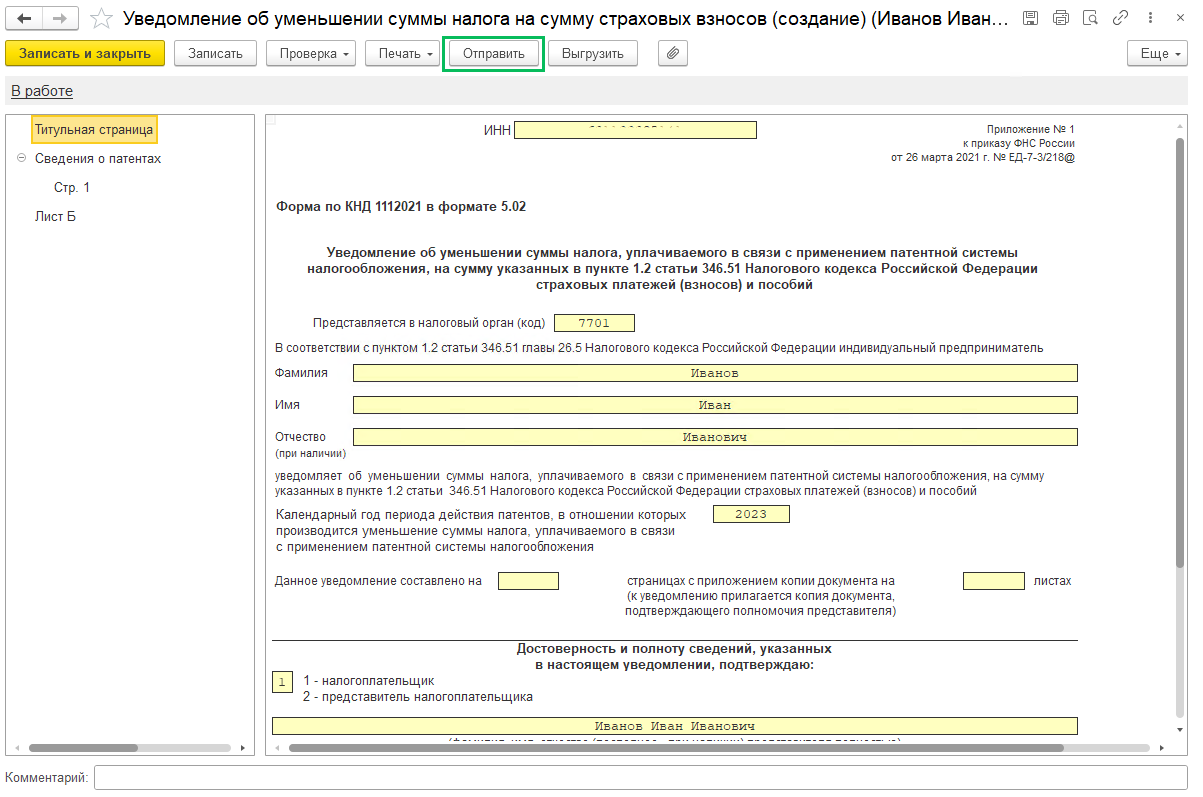The image size is (1203, 797).
Task: Click the paperclip attachments icon
Action: pyautogui.click(x=673, y=54)
